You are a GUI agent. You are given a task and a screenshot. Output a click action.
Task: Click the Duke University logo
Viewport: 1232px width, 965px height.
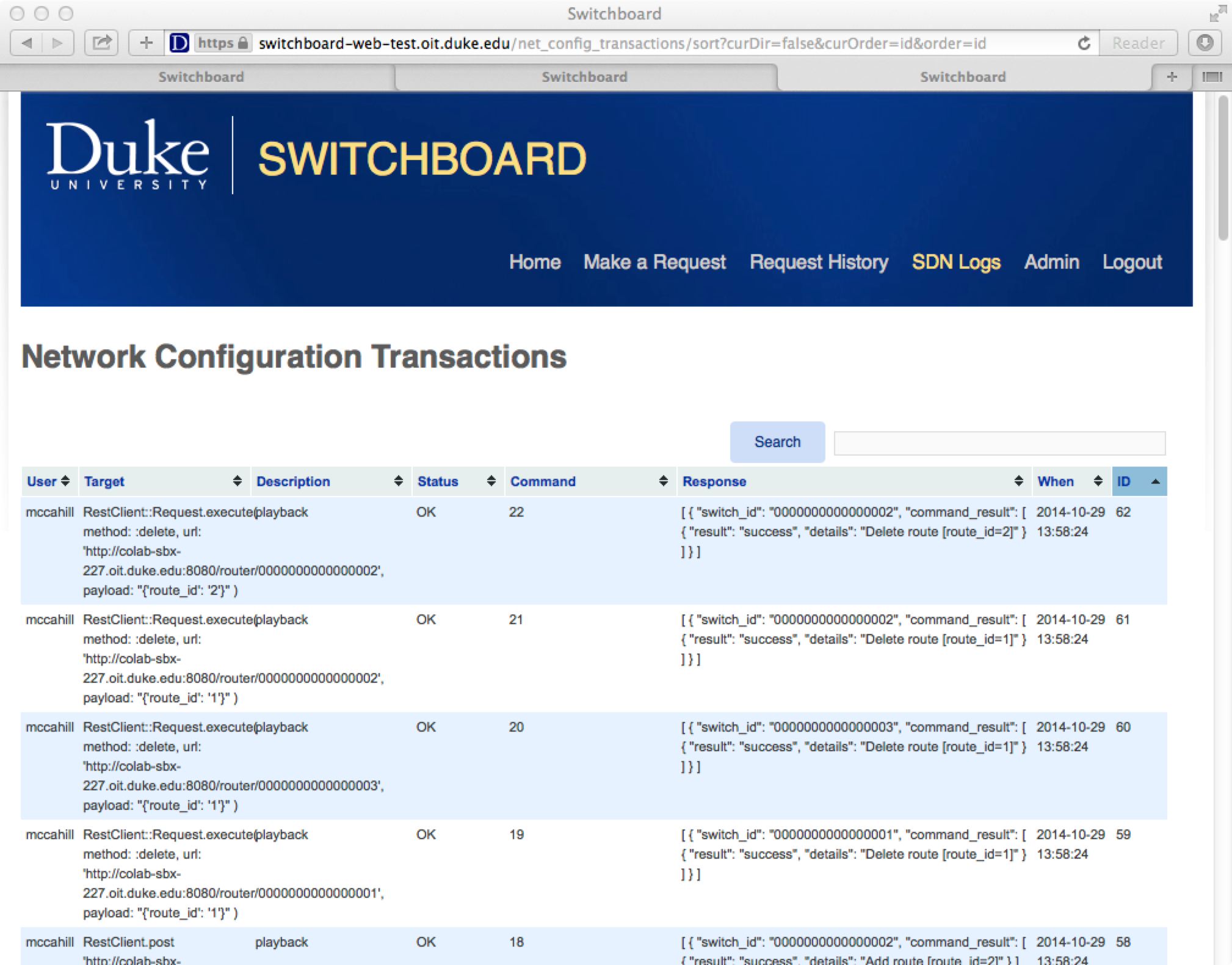[x=128, y=155]
